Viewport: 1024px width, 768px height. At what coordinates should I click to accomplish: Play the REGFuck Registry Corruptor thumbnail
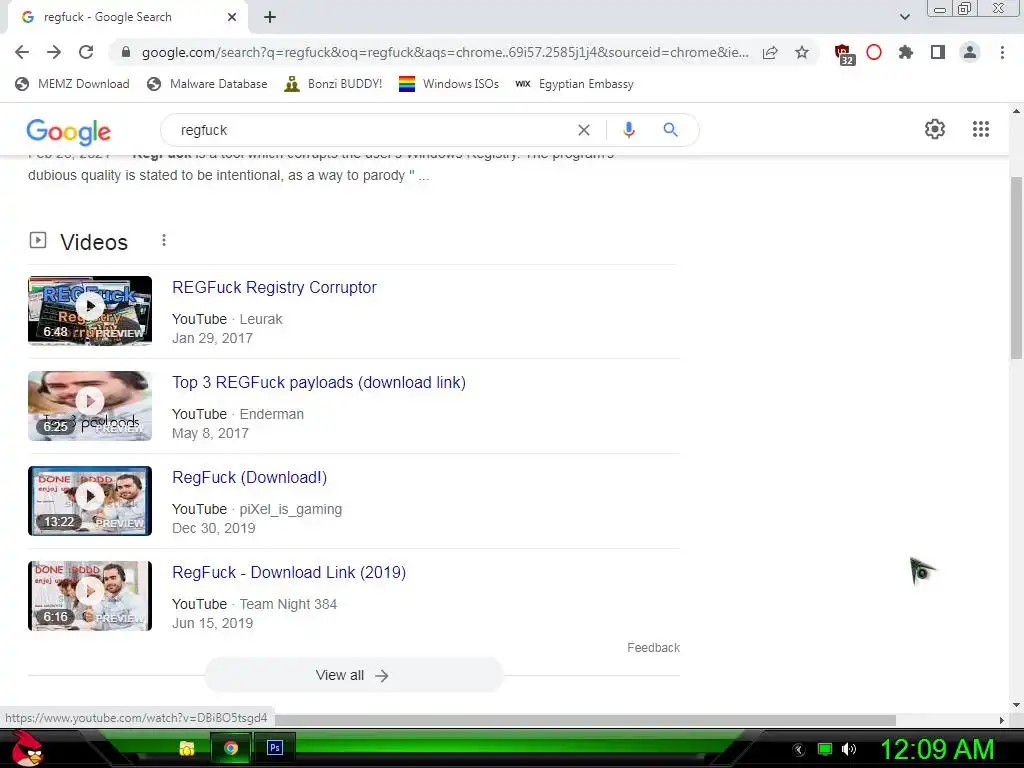click(90, 310)
